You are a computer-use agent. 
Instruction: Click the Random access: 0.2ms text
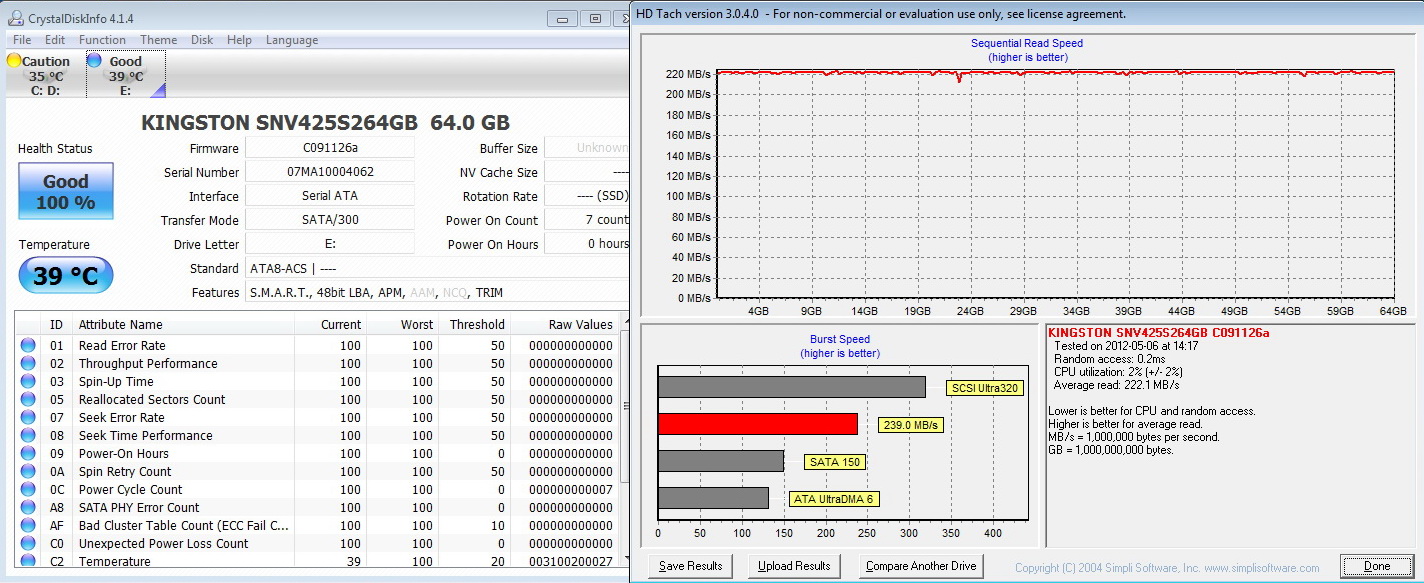point(1112,359)
